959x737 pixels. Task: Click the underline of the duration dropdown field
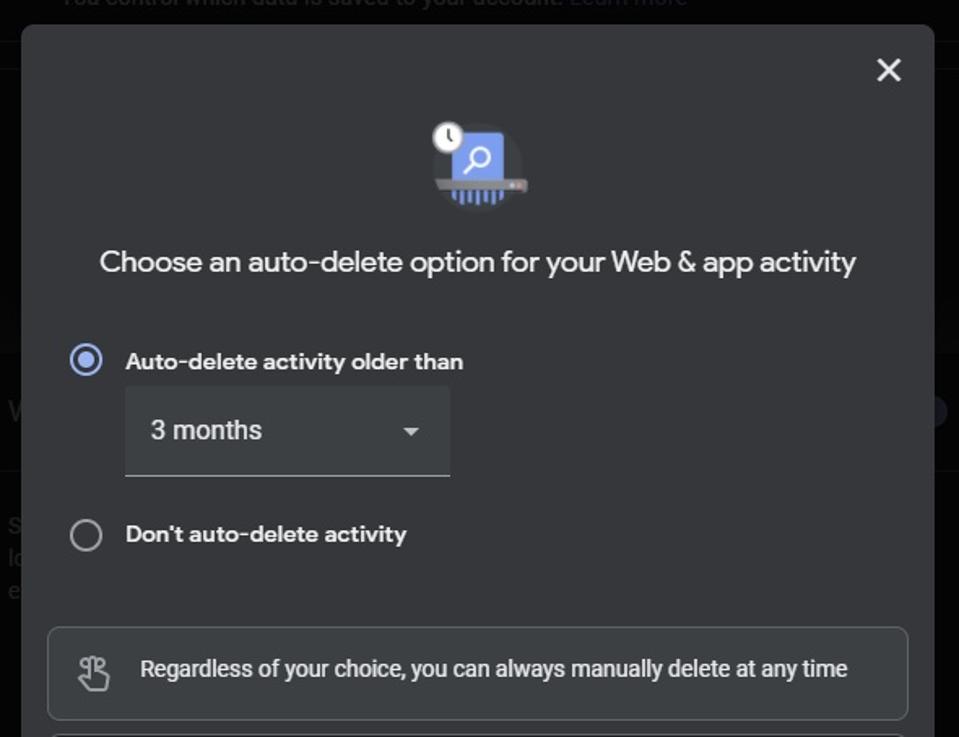(287, 475)
